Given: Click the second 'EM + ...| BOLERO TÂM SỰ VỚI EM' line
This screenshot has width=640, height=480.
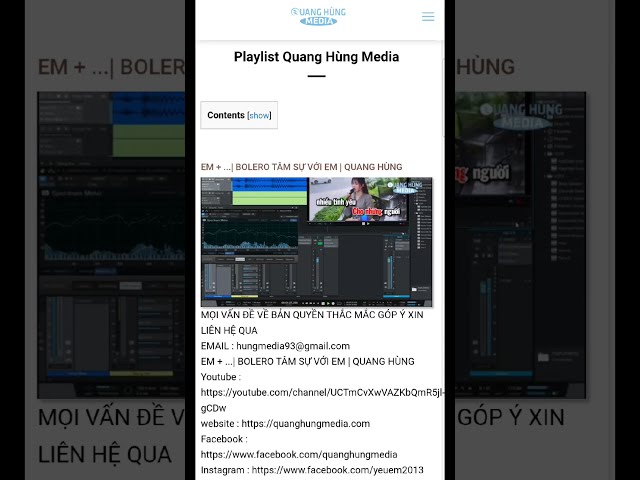Looking at the screenshot, I should click(307, 362).
